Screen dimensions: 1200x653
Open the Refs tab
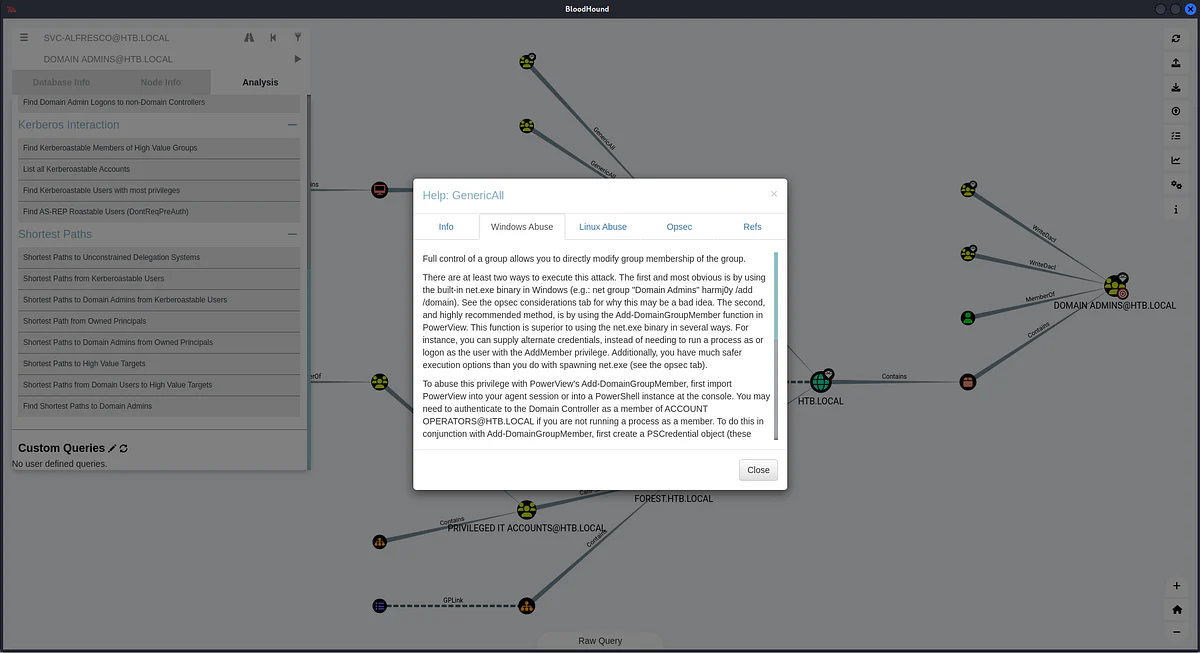[x=752, y=227]
